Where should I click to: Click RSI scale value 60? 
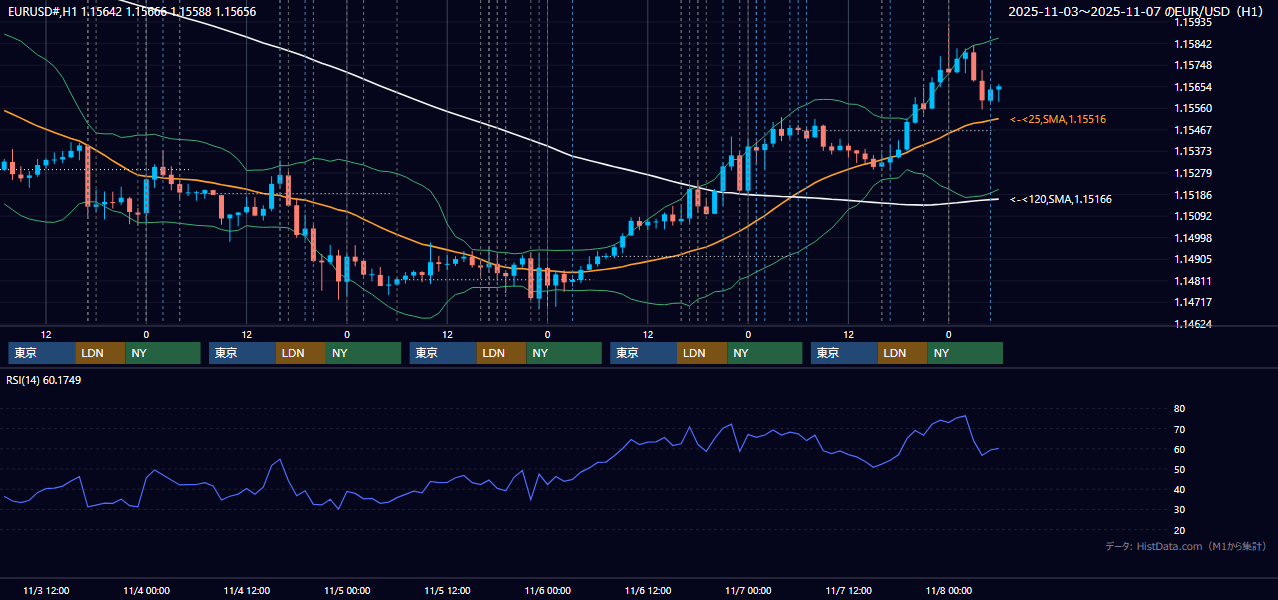click(1179, 449)
